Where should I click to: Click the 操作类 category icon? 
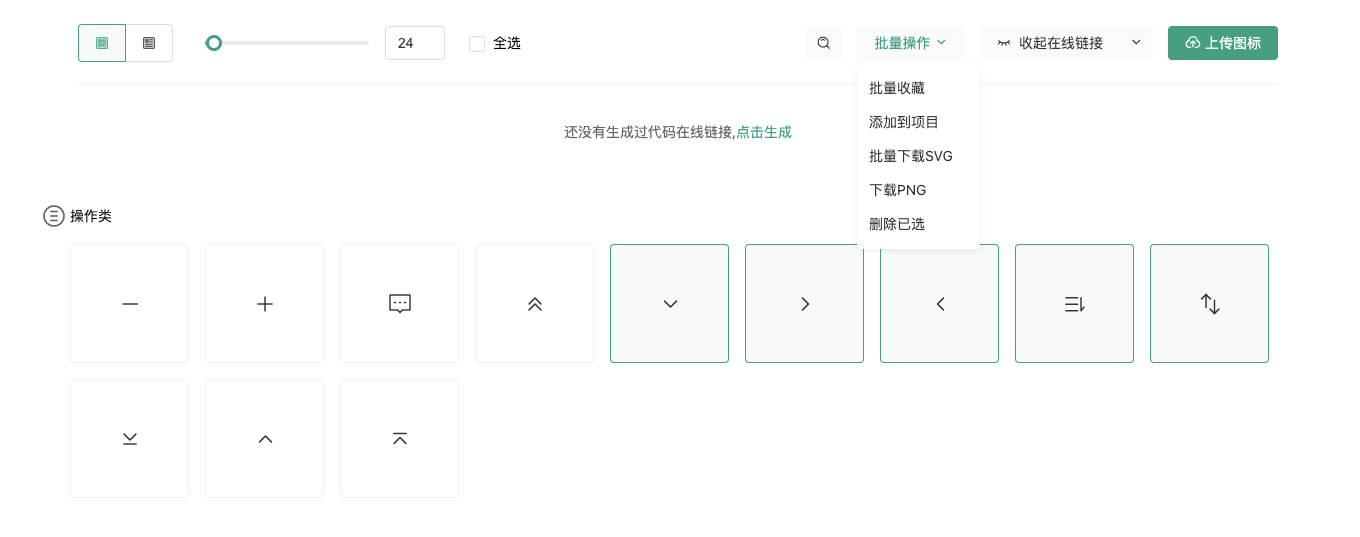[54, 216]
